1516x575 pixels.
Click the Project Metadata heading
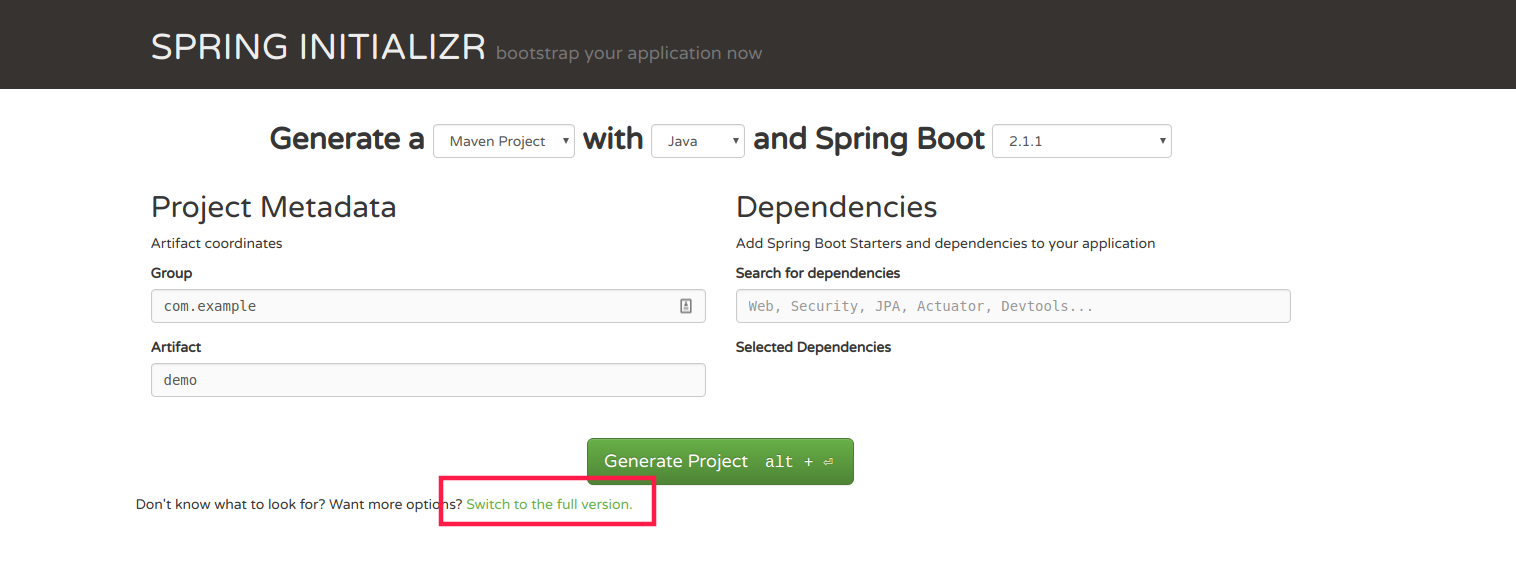point(274,207)
